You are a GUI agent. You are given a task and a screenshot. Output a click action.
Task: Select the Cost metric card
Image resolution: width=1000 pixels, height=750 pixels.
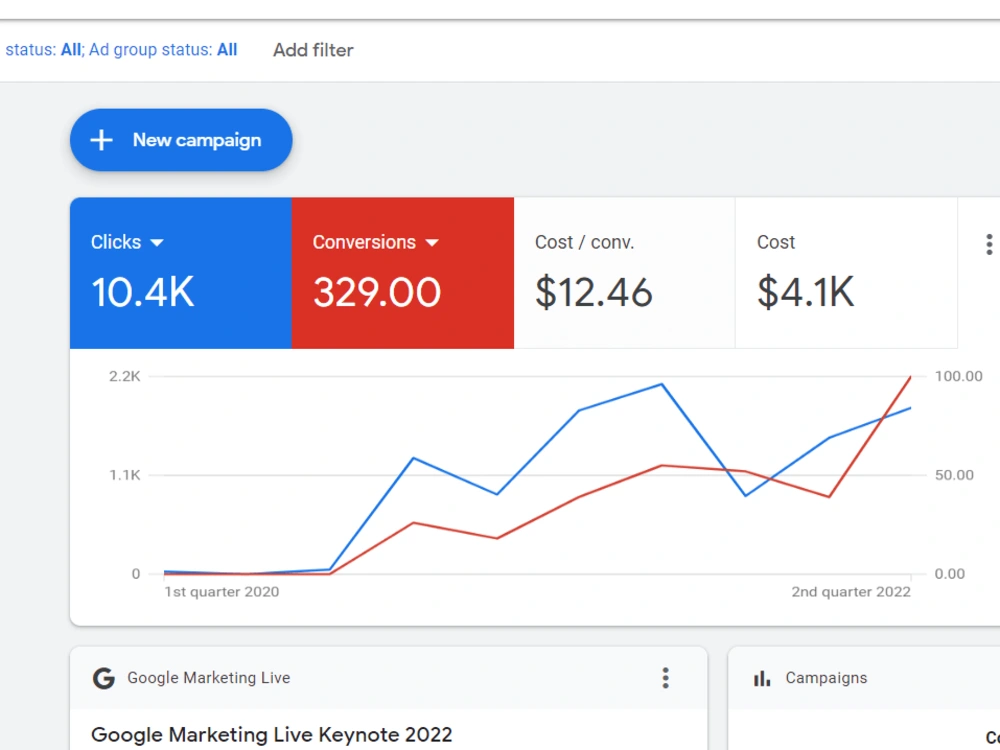pyautogui.click(x=846, y=273)
